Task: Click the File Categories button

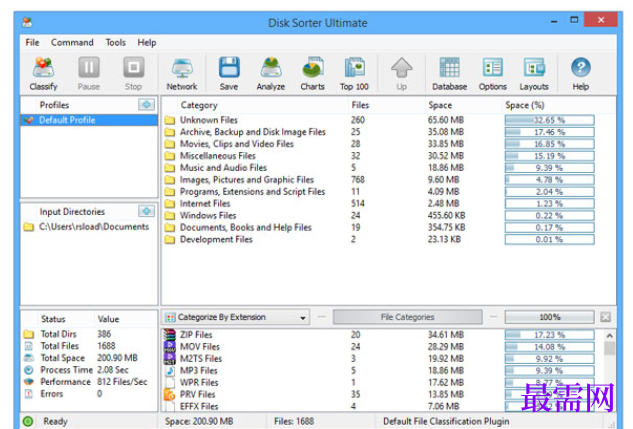Action: coord(407,317)
